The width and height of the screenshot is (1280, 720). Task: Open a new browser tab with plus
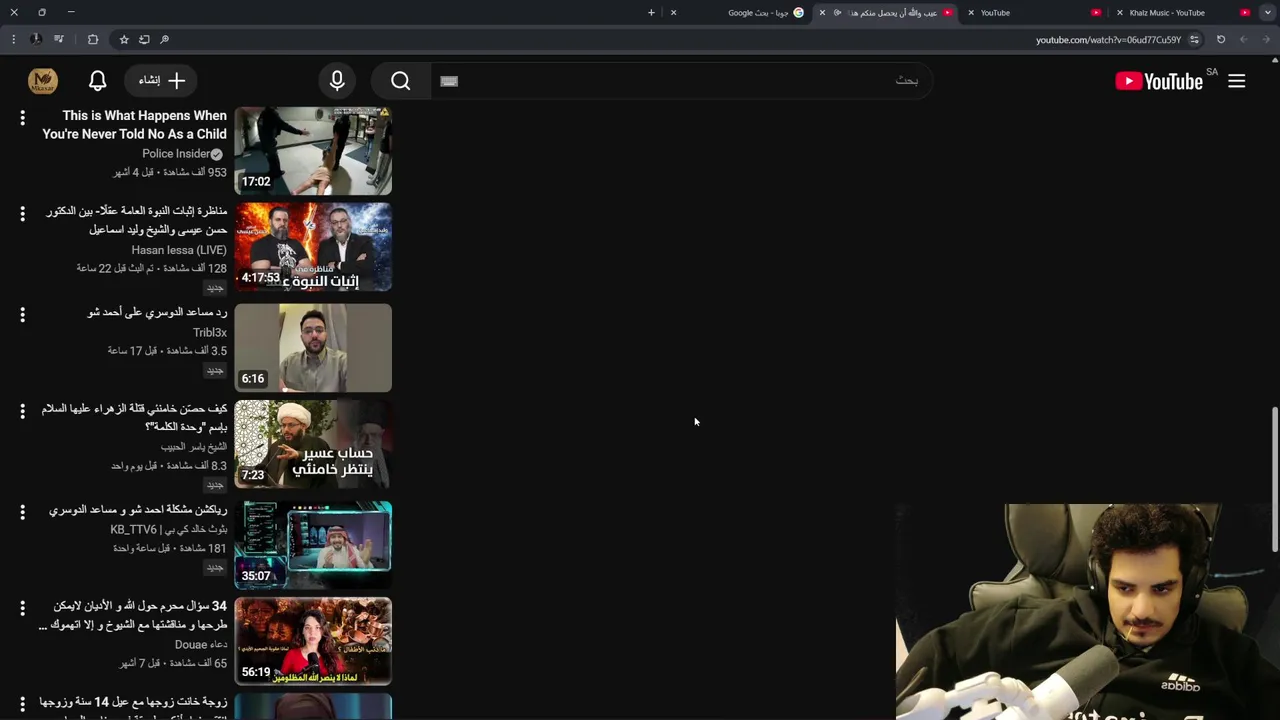click(651, 13)
